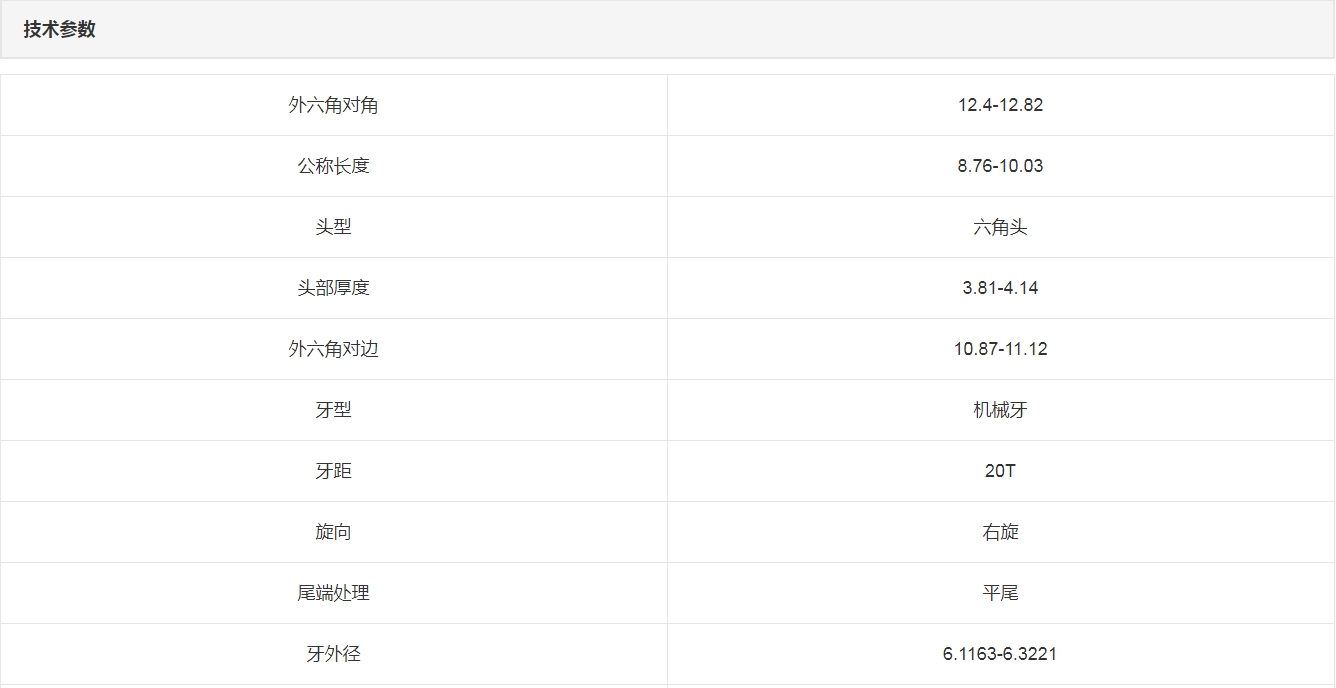Select the 机械牙 value cell
Image resolution: width=1336 pixels, height=688 pixels.
1000,410
